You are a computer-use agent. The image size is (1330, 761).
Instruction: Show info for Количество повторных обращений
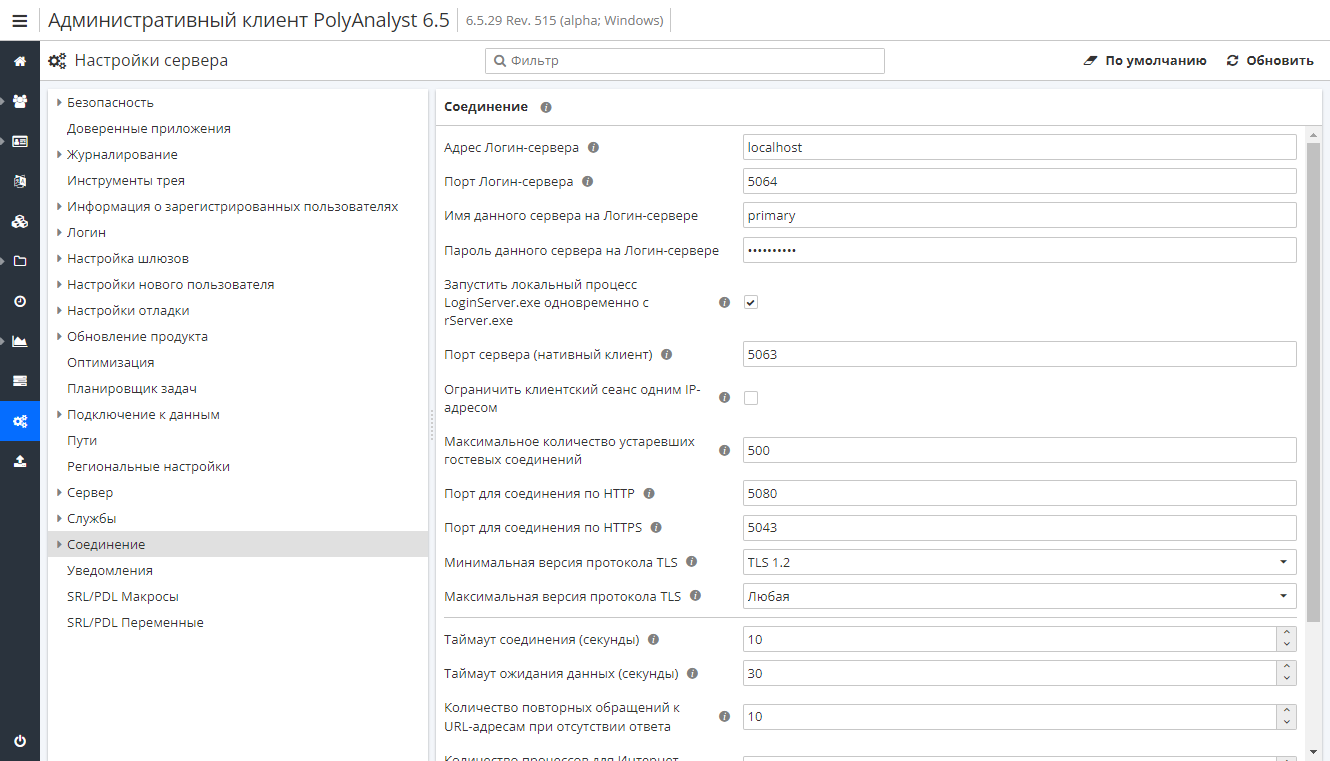725,716
